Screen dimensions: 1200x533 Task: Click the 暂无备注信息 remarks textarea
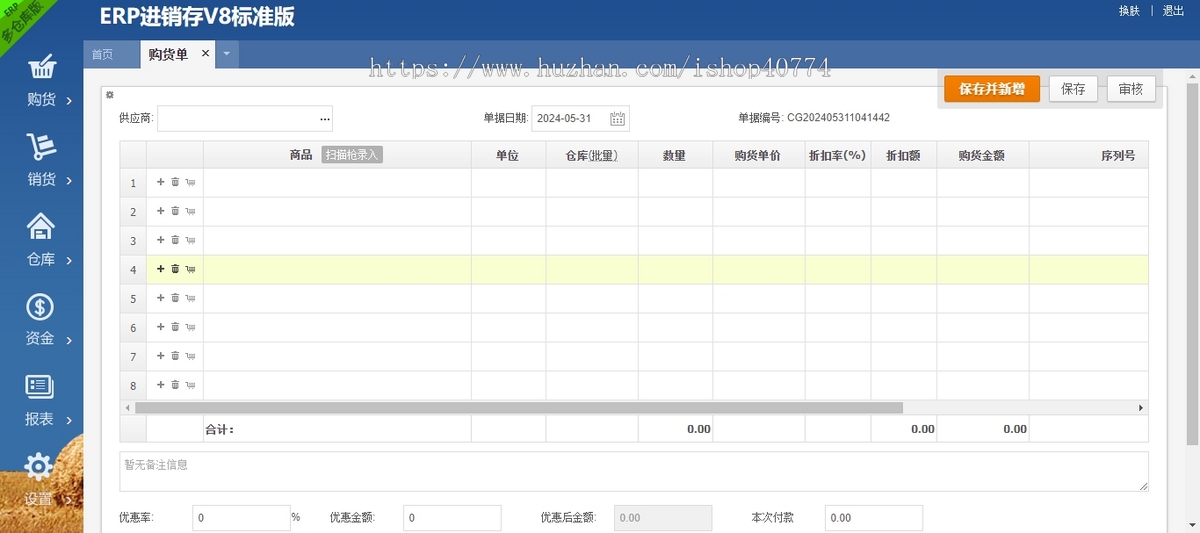point(634,471)
